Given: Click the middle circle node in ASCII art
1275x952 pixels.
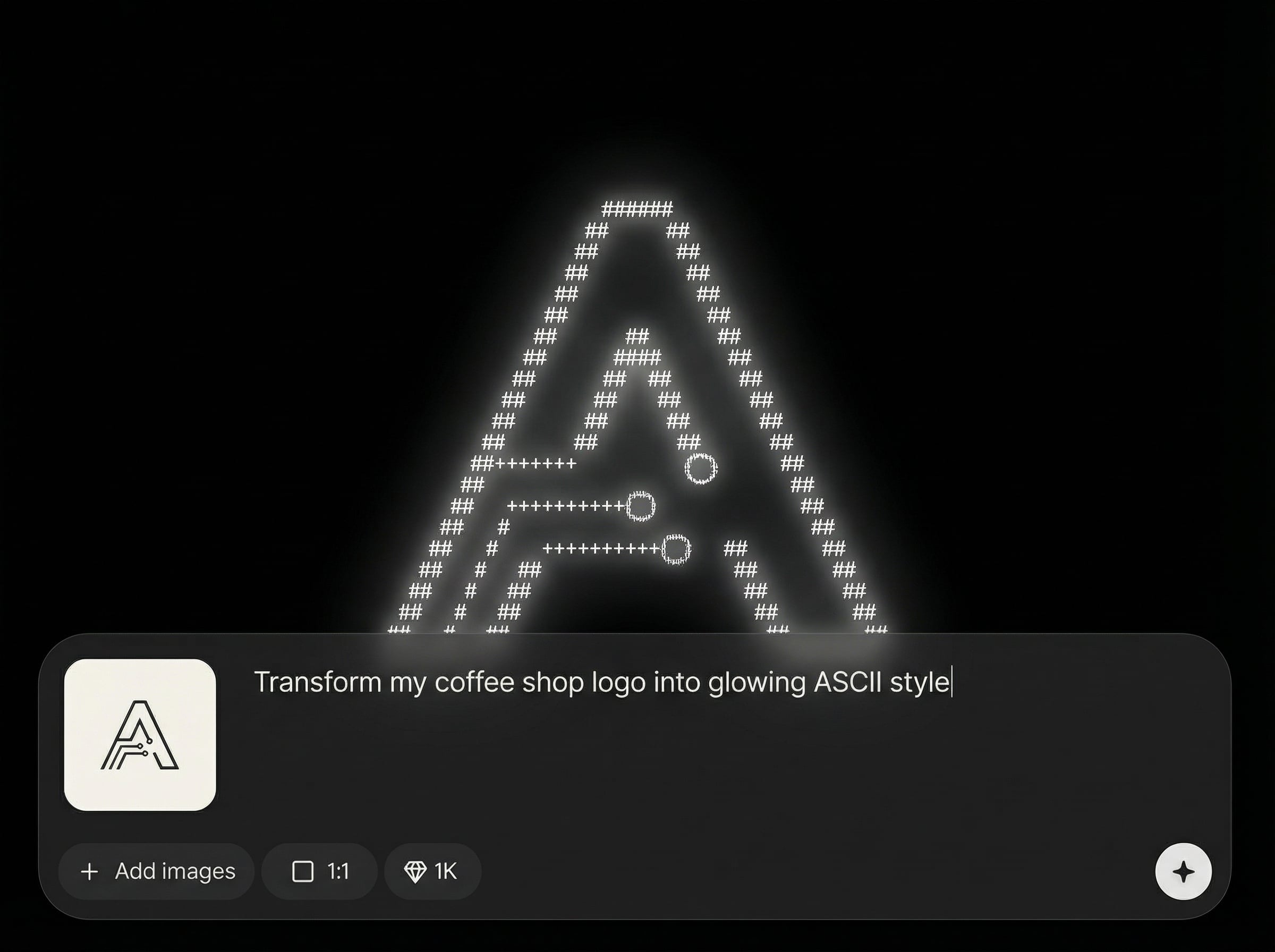Looking at the screenshot, I should [x=640, y=506].
